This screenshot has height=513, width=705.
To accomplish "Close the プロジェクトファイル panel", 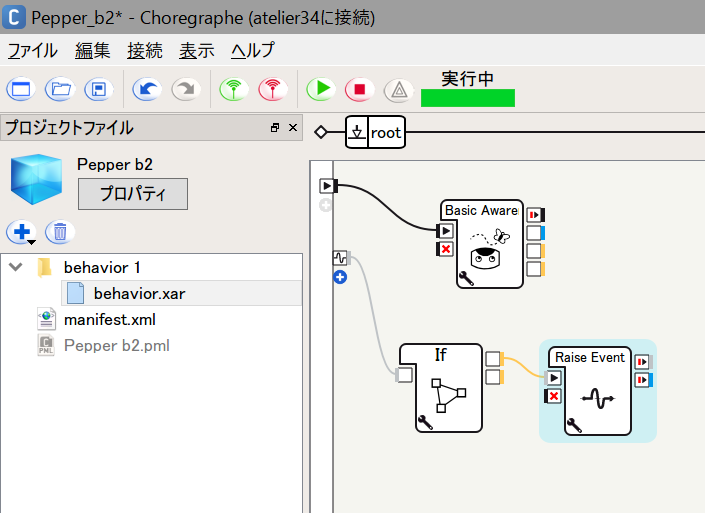I will tap(293, 128).
